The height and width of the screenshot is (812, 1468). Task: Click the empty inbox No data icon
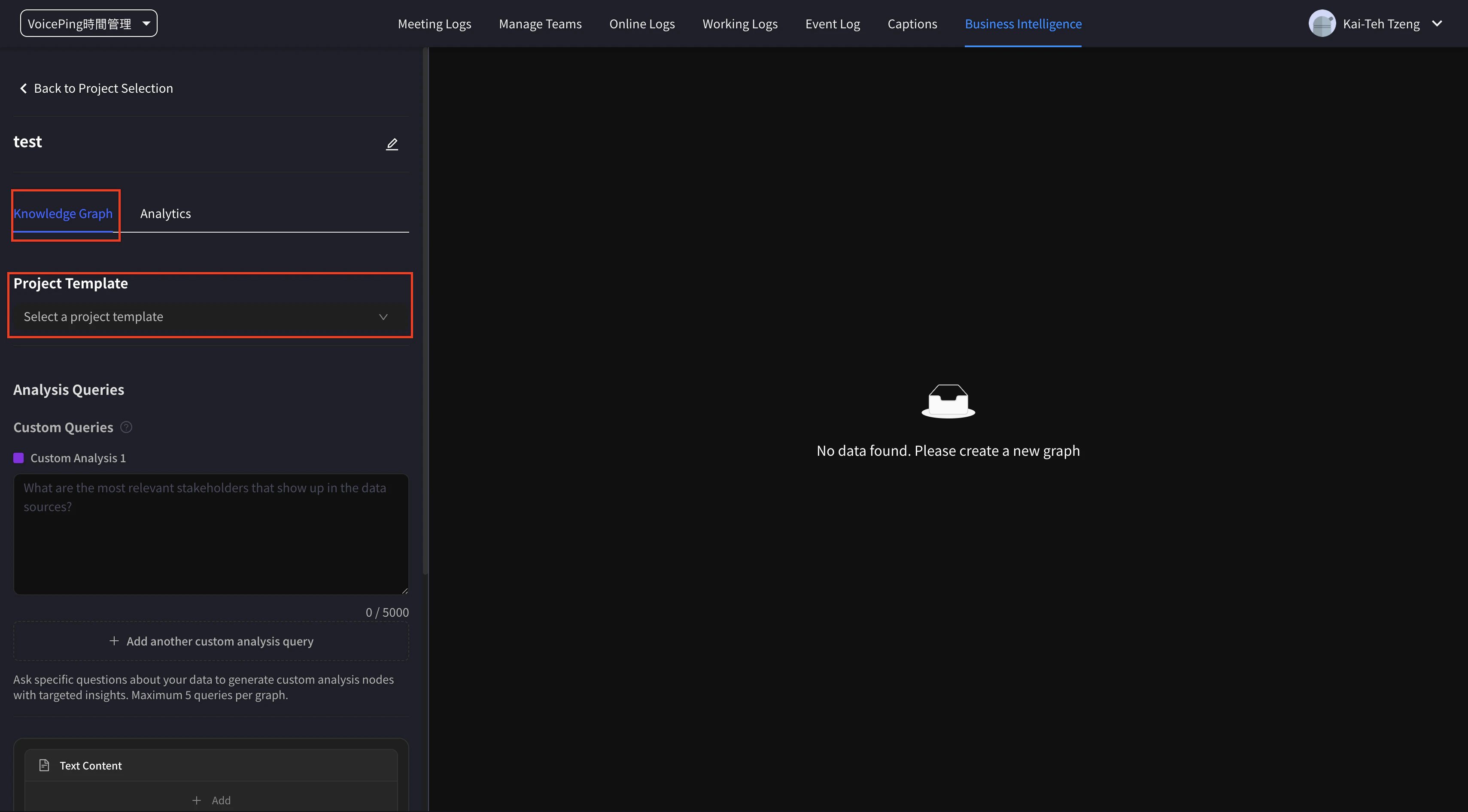(948, 401)
